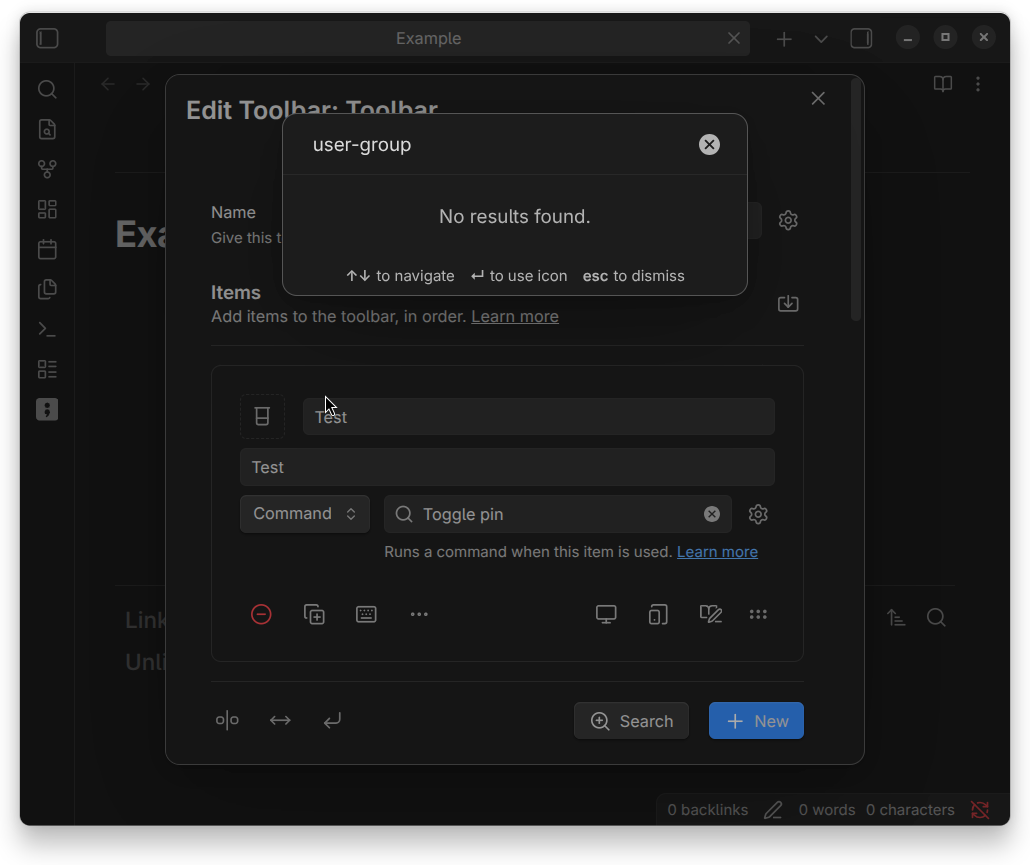Screen dimensions: 1030x865
Task: Open Search in the left ribbon
Action: [x=47, y=89]
